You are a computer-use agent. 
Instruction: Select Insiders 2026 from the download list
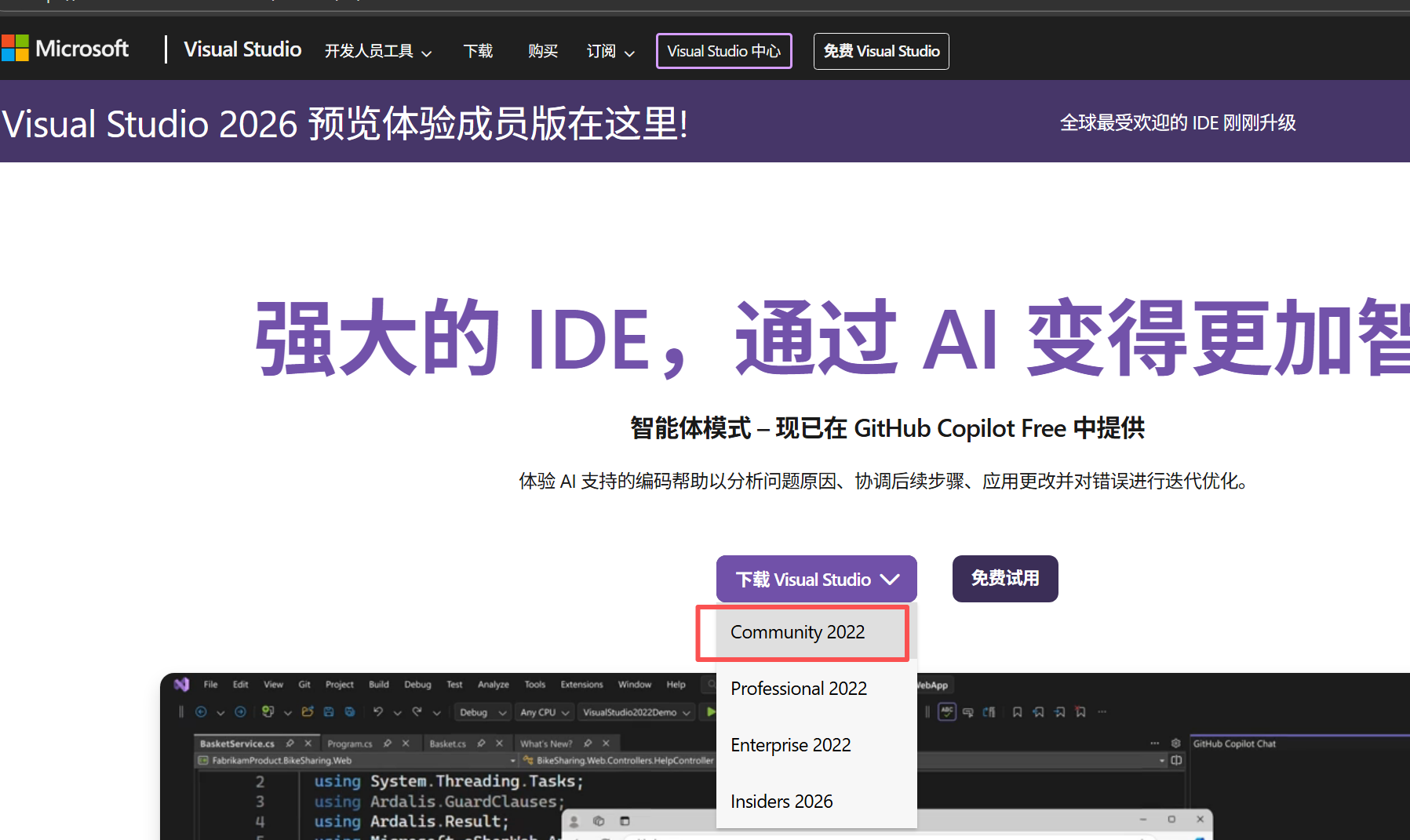coord(816,802)
